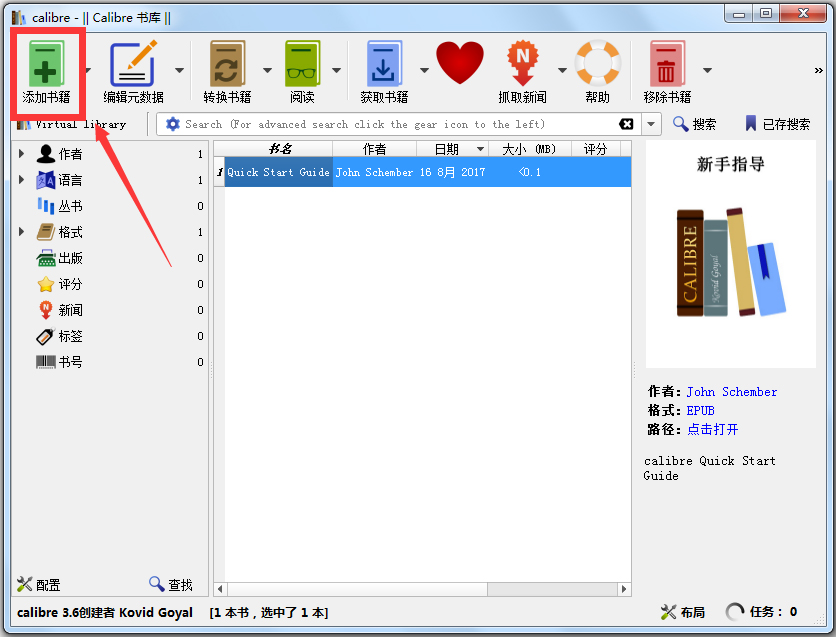This screenshot has height=637, width=836.
Task: Launch the Read (阅读) viewer icon
Action: click(x=302, y=64)
